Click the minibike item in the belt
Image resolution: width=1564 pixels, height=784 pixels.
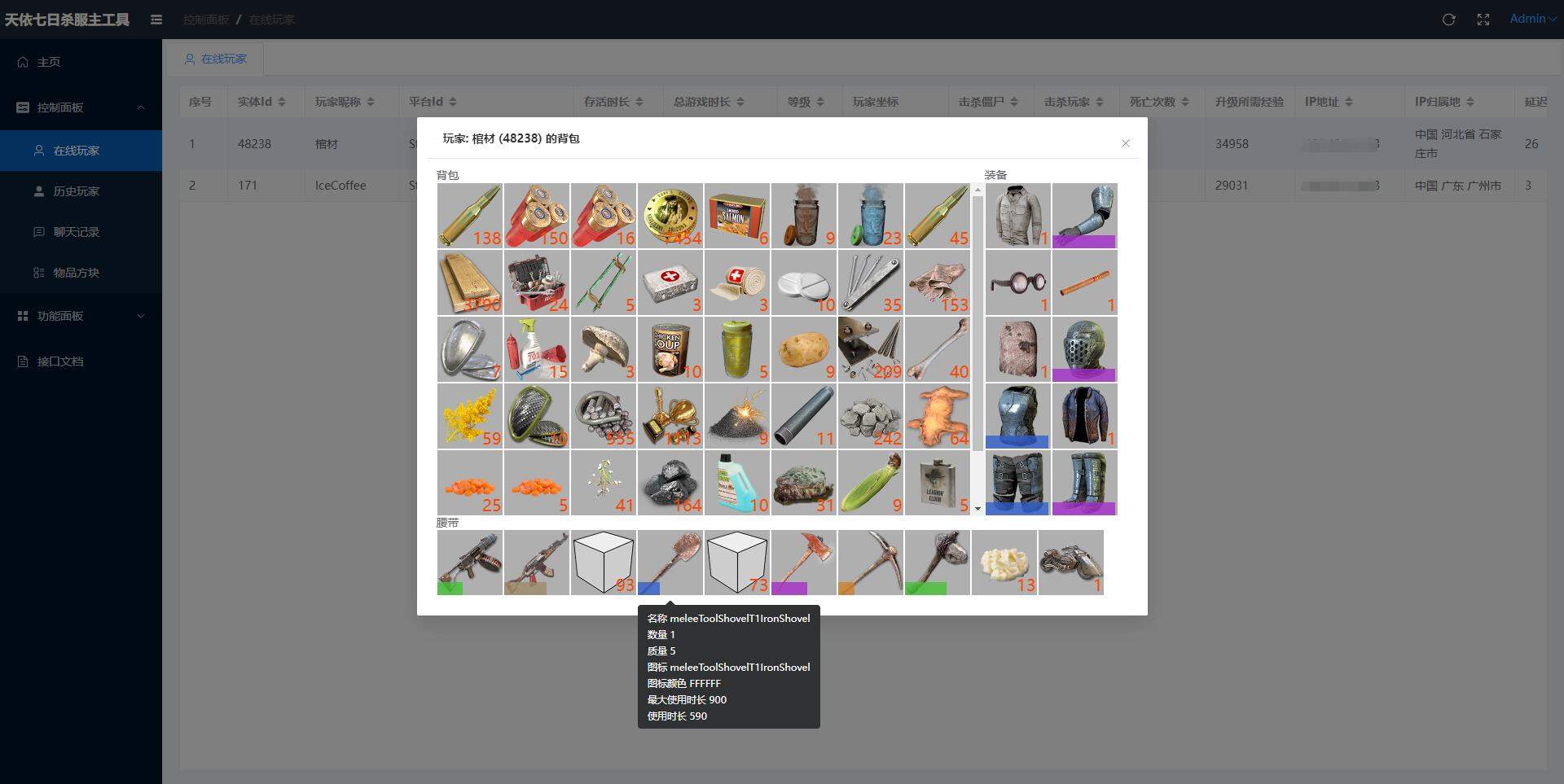1071,563
